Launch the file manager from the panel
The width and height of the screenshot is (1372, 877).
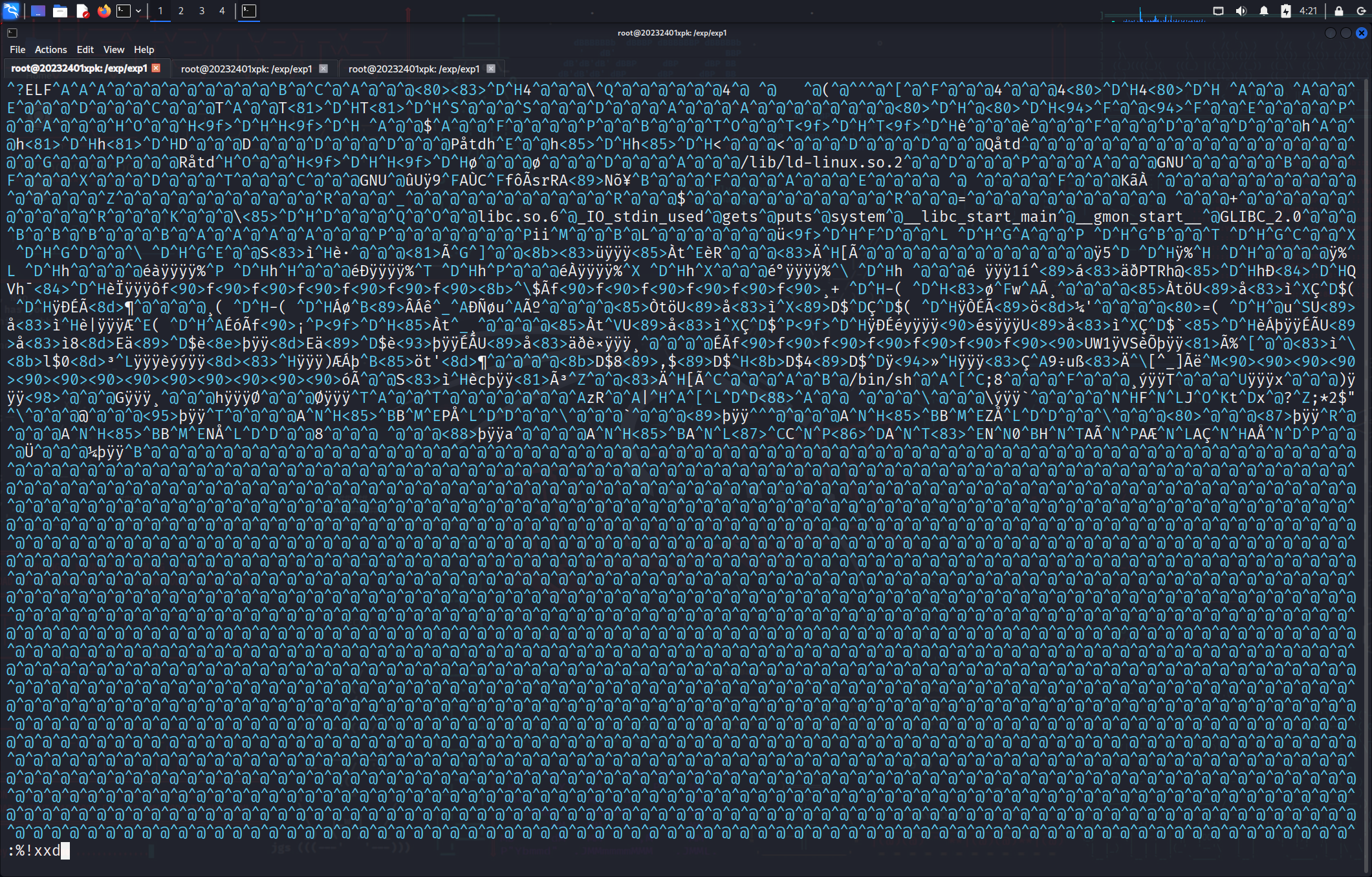[60, 11]
